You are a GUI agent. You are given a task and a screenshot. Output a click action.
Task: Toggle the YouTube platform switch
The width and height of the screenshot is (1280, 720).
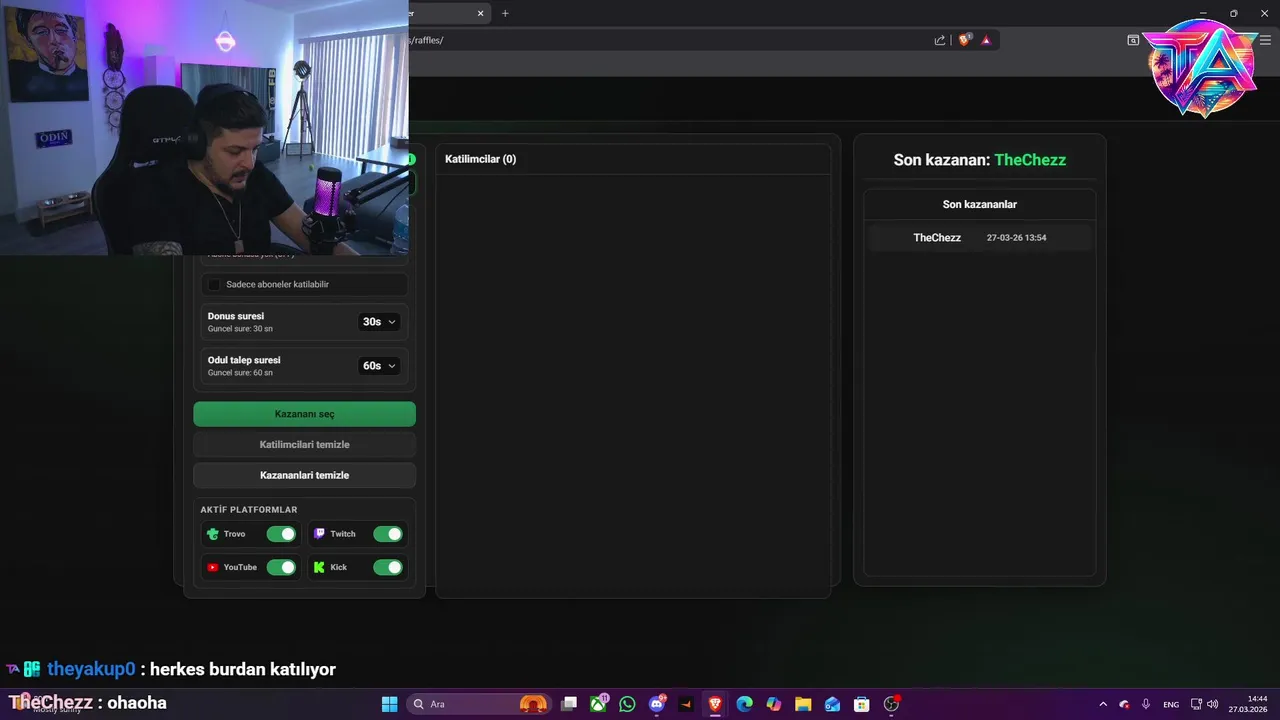tap(281, 567)
